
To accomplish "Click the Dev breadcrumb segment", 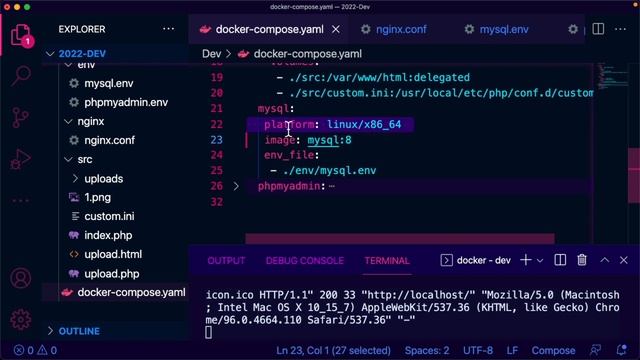I will [211, 54].
